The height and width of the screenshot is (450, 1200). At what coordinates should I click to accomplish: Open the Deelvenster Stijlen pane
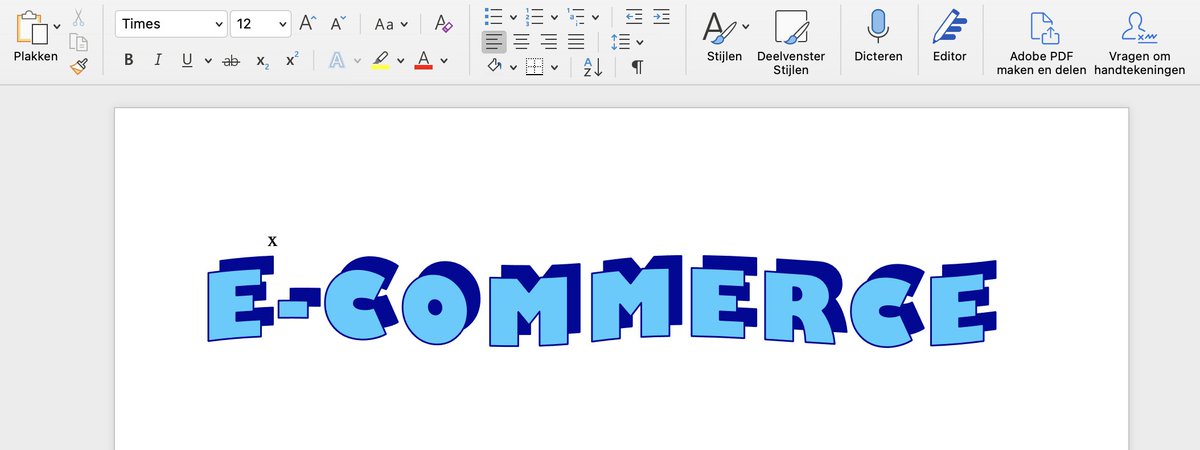(791, 42)
